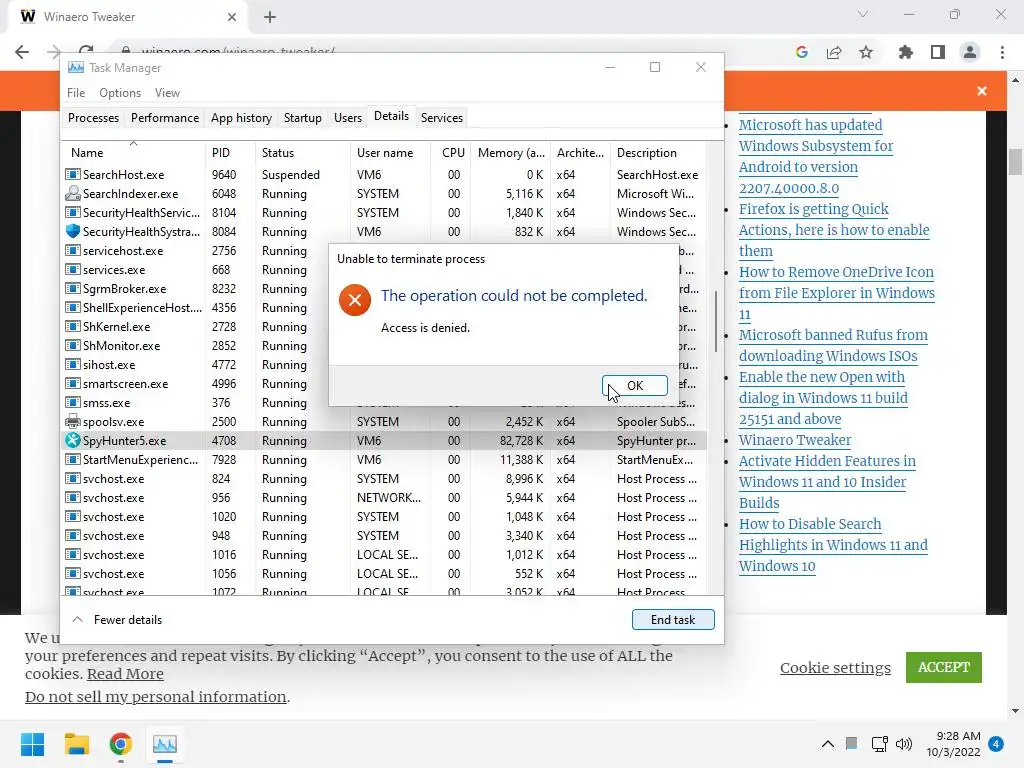Open the Winaero Tweaker sidebar link
Viewport: 1024px width, 768px height.
[x=795, y=440]
